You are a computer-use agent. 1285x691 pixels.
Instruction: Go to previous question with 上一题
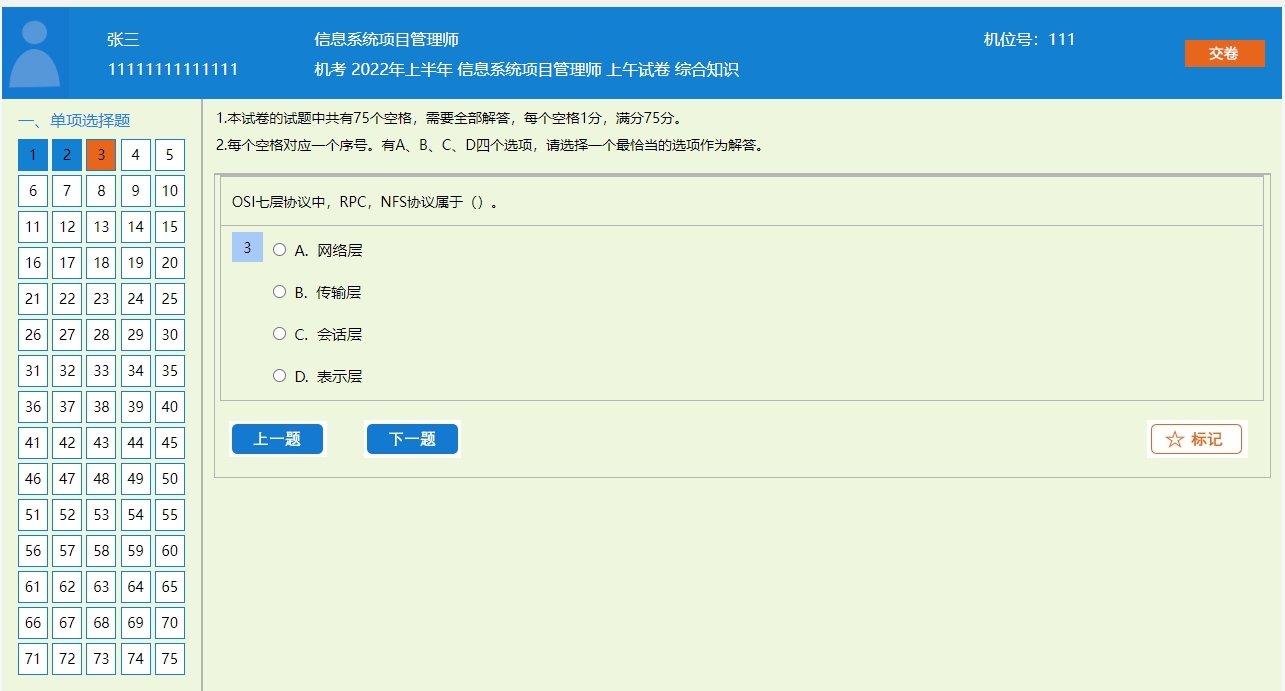(x=277, y=439)
